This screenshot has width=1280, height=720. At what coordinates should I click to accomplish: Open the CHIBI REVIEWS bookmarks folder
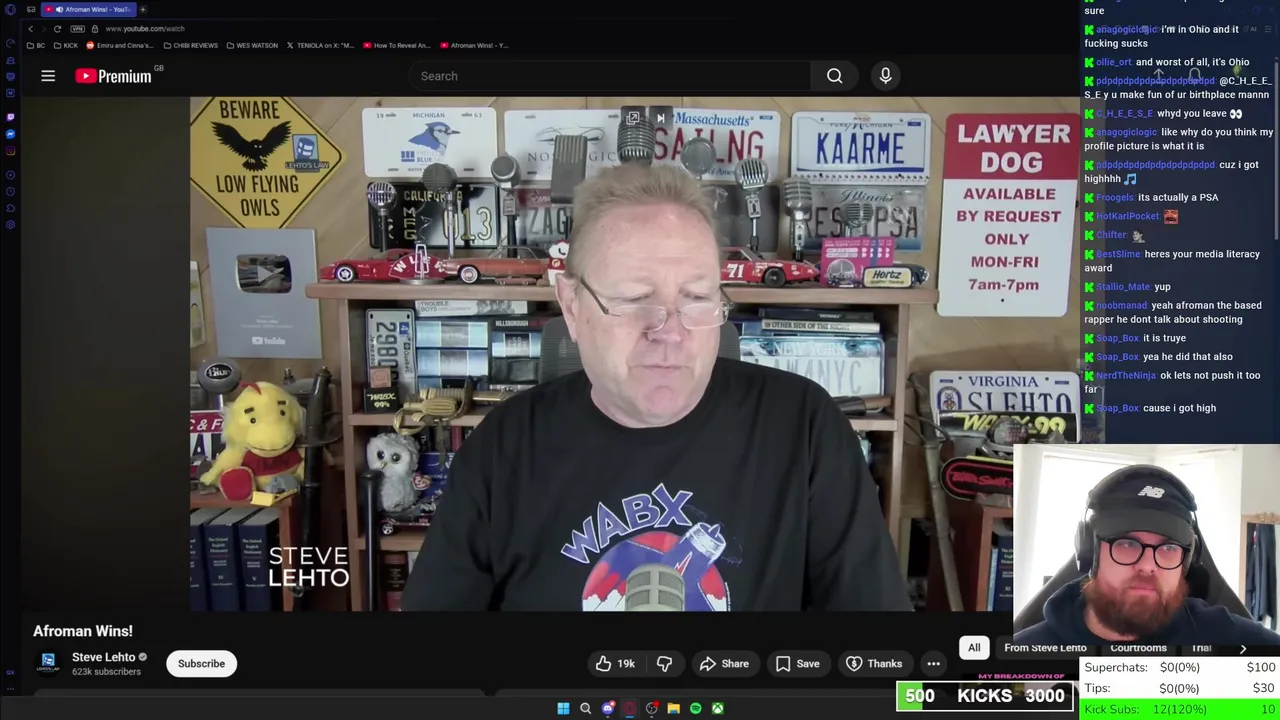point(190,45)
